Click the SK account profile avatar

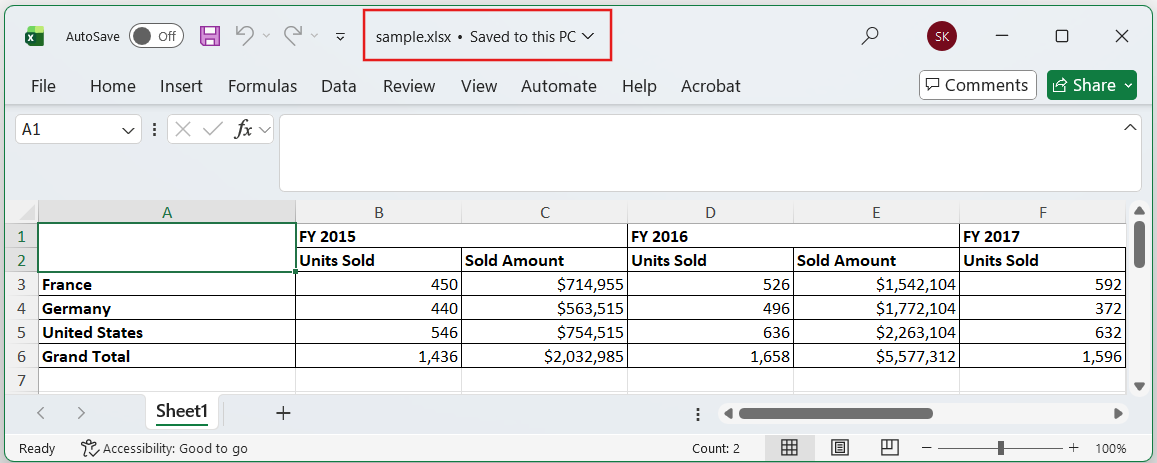point(941,36)
